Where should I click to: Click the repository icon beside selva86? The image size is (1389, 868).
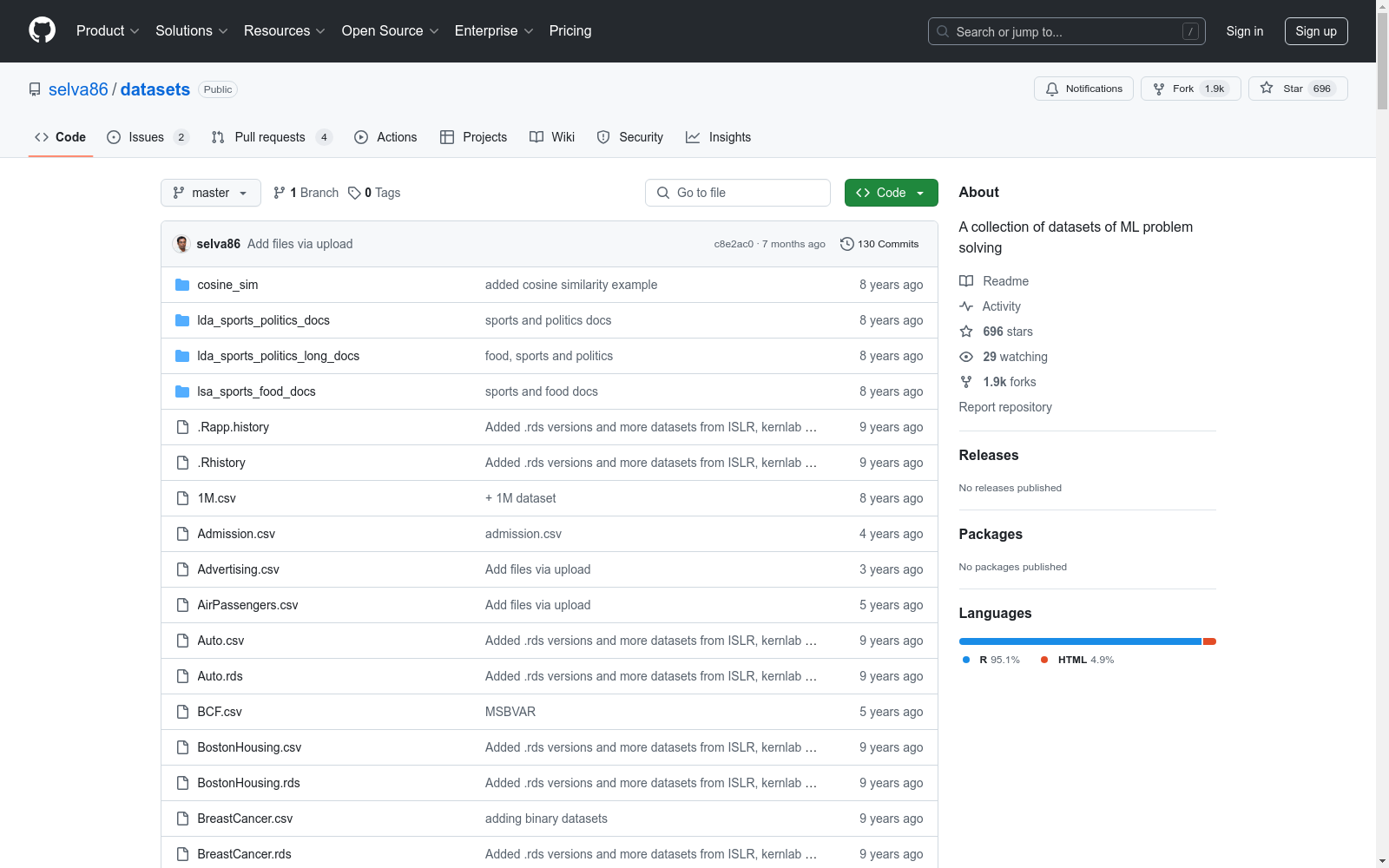(x=35, y=89)
